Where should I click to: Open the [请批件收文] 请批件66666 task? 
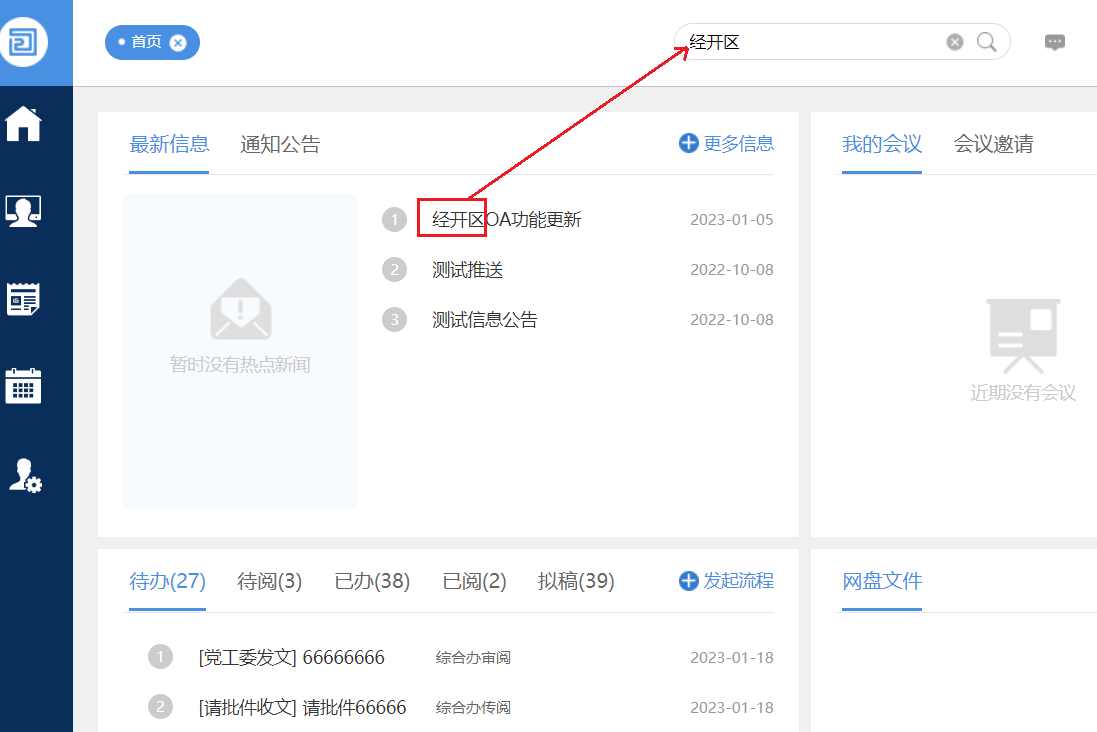(302, 708)
